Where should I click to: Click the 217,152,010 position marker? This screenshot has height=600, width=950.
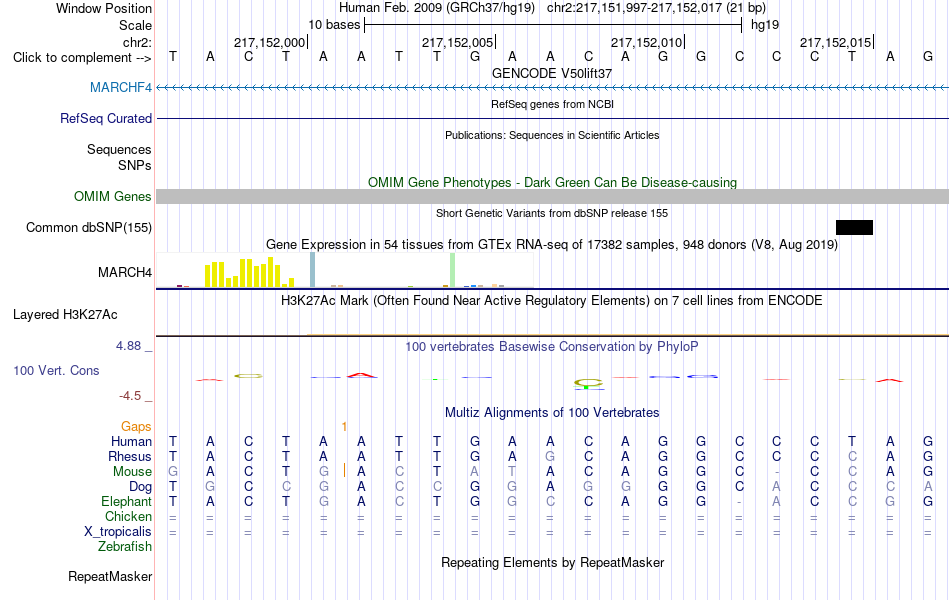[x=648, y=42]
